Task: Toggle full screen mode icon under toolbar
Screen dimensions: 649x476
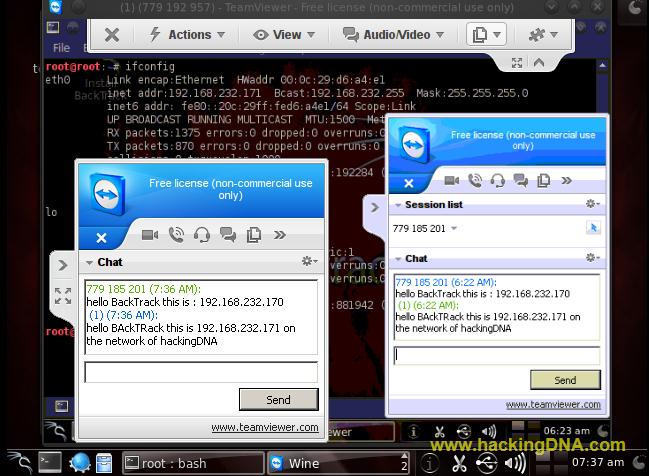Action: click(x=517, y=63)
